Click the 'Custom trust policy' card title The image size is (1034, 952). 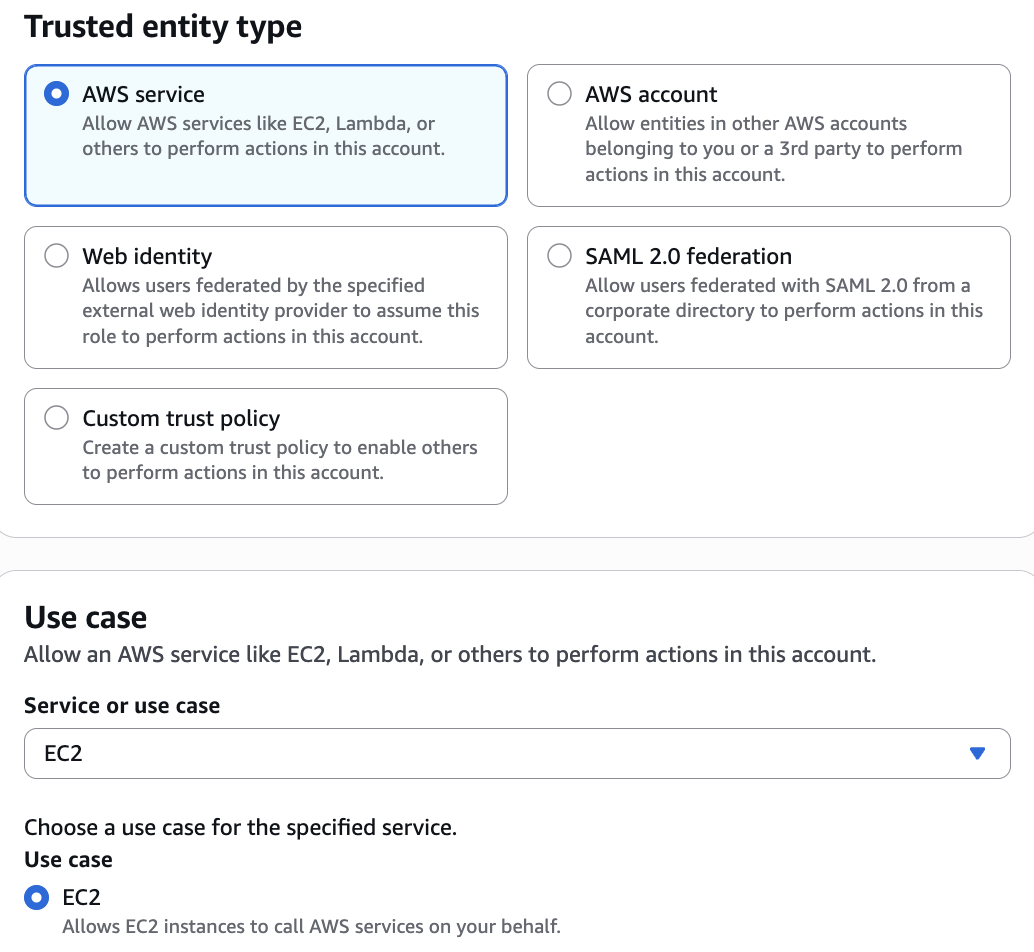tap(181, 418)
